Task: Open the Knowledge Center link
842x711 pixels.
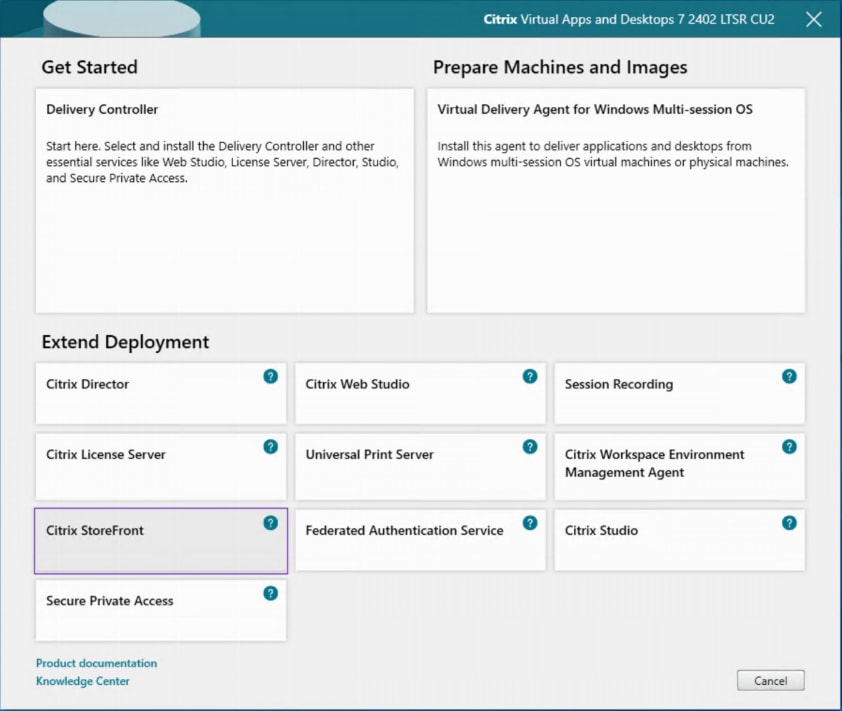Action: click(x=83, y=681)
